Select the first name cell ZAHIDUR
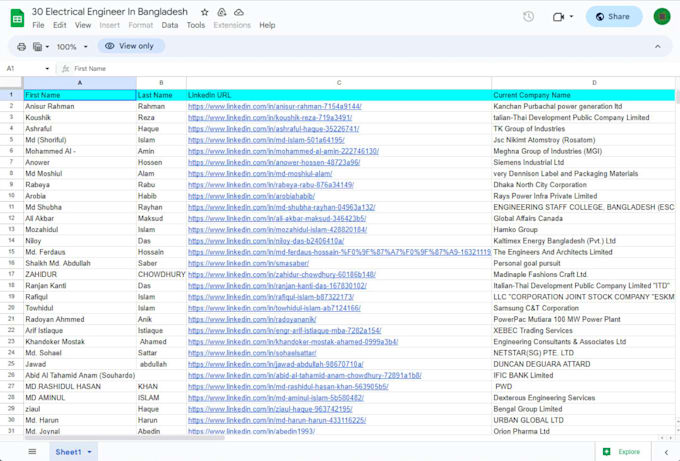 tap(80, 275)
